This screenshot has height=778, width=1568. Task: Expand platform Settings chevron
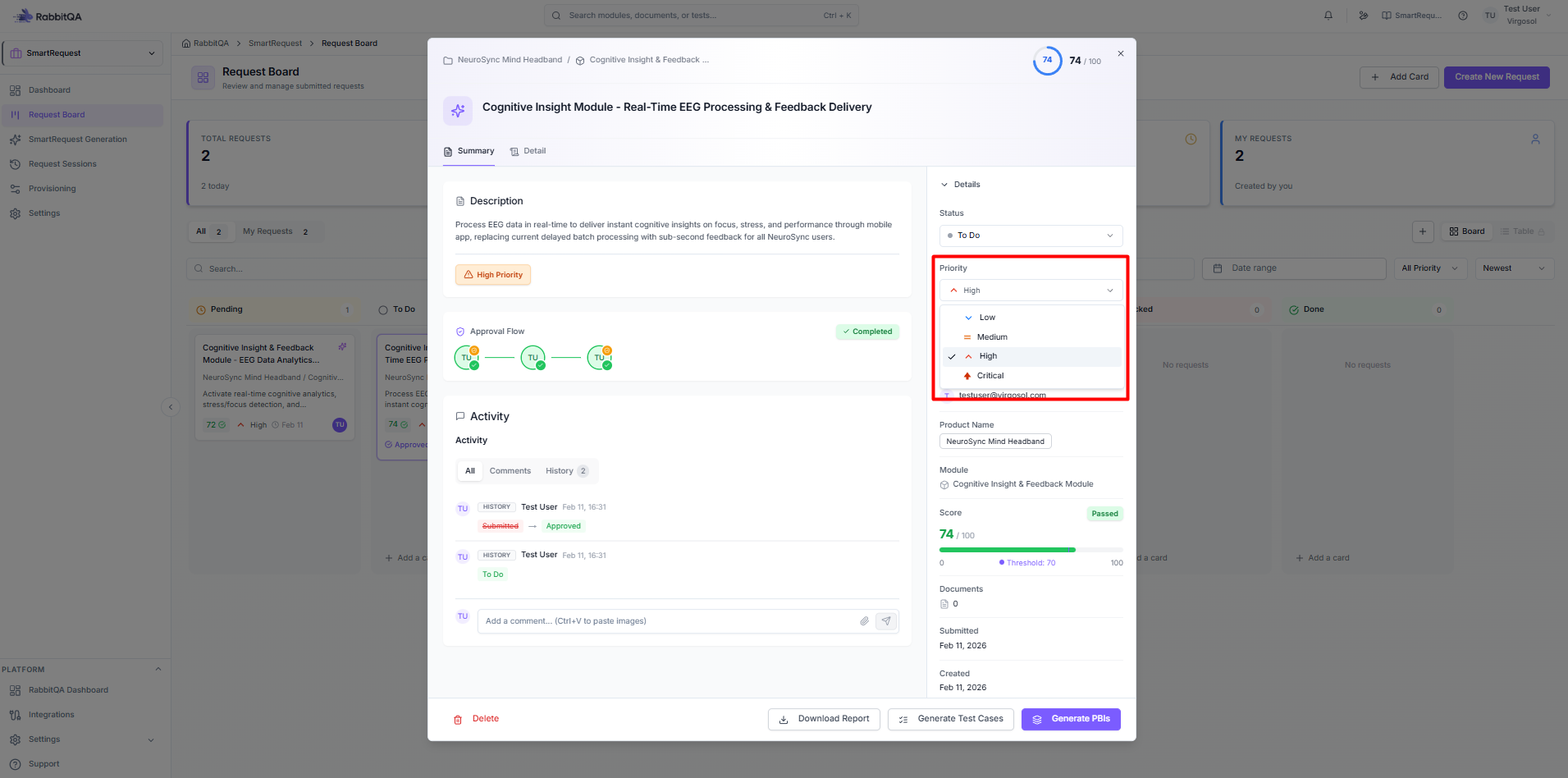click(151, 740)
